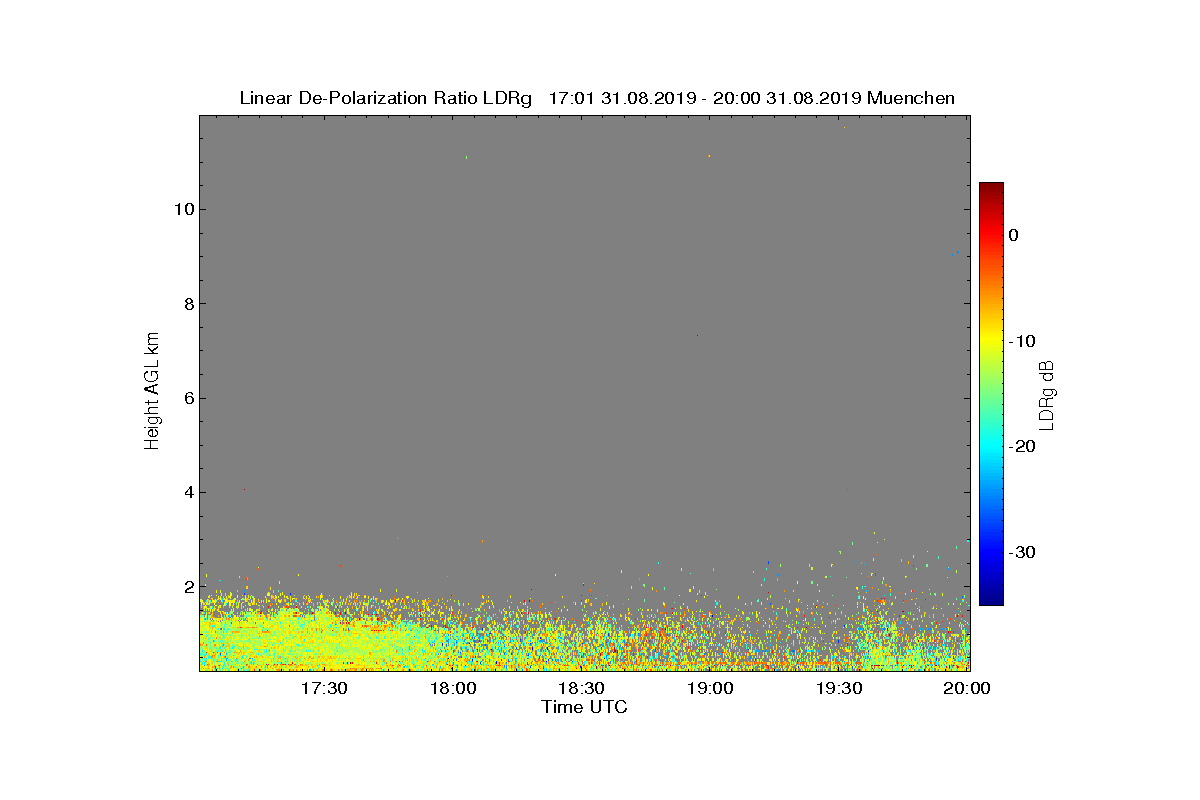1200x800 pixels.
Task: Click the colorbar label '-30'
Action: 1022,552
